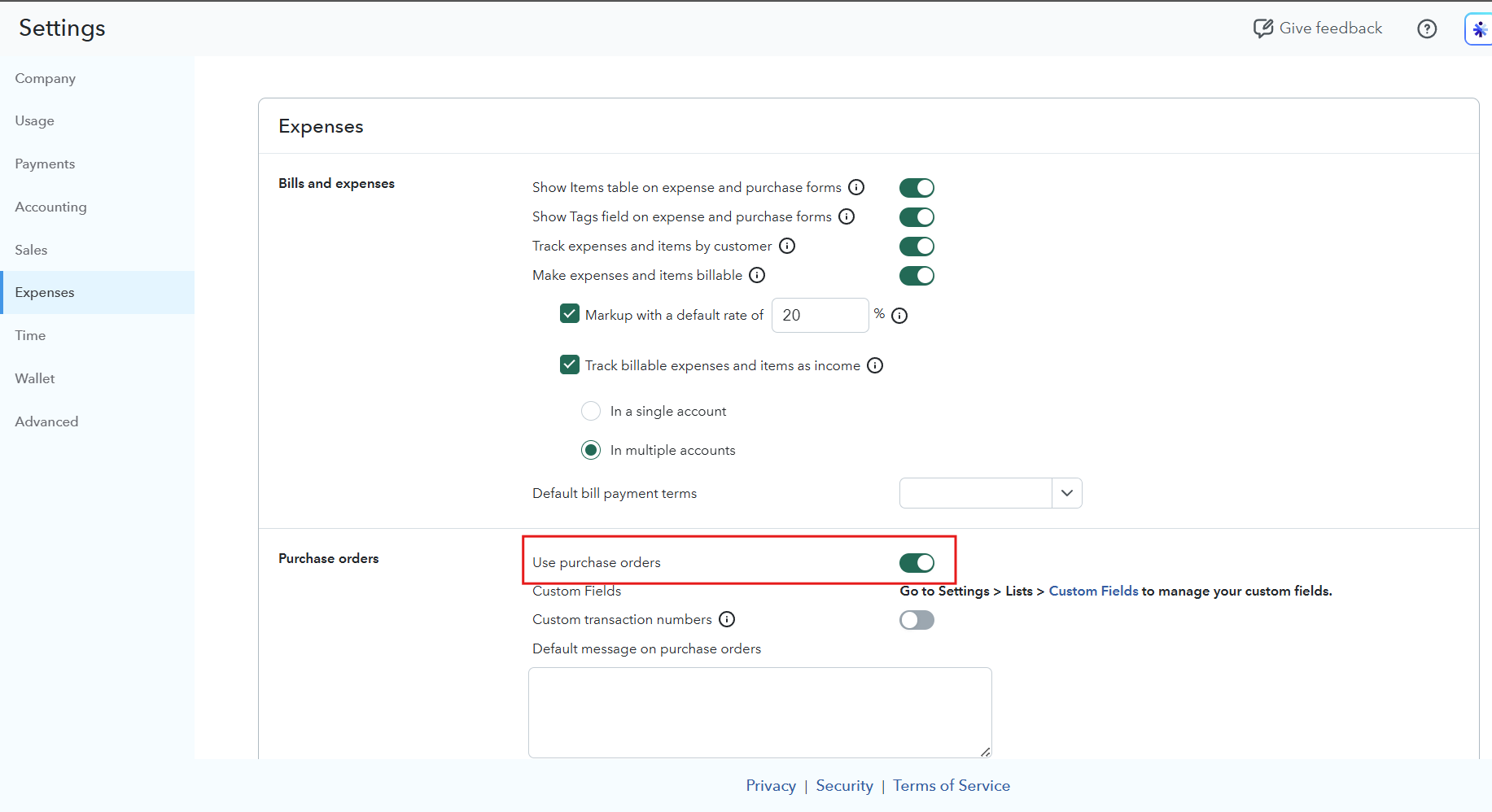1492x812 pixels.
Task: Open the Privacy link in footer
Action: pyautogui.click(x=771, y=785)
